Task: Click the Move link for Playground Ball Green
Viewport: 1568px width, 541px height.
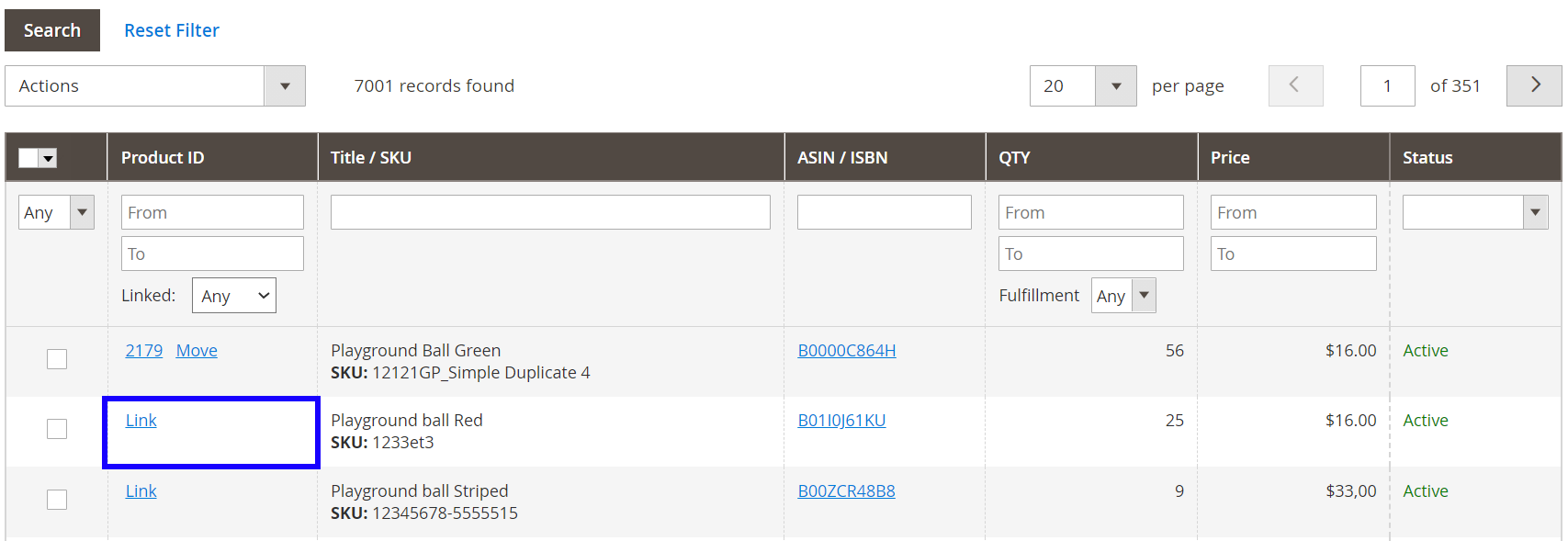Action: (197, 351)
